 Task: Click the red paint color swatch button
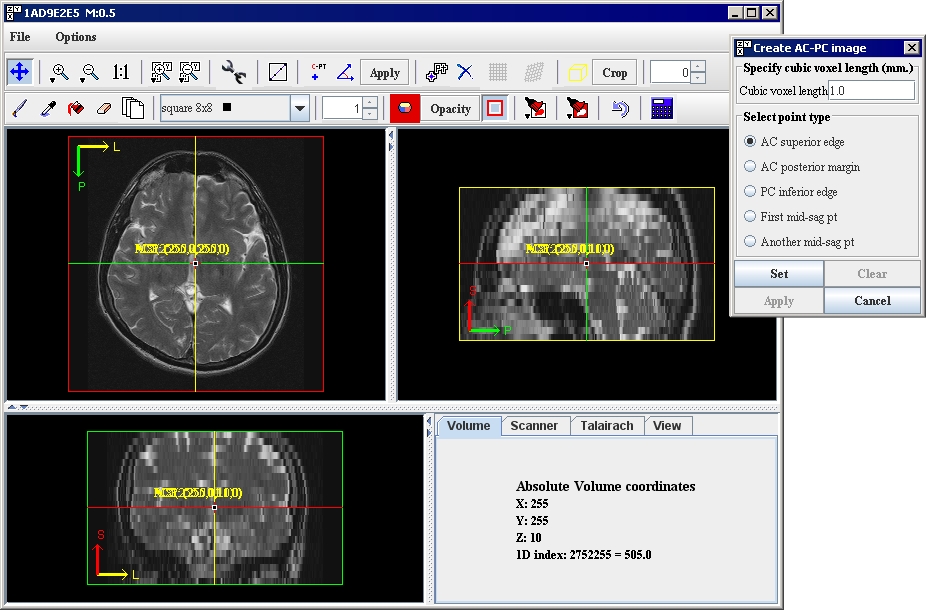pyautogui.click(x=404, y=108)
